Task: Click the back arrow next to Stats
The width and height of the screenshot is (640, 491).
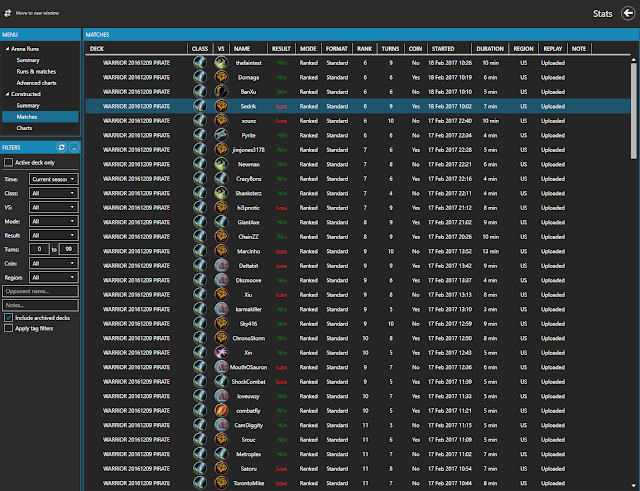Action: (x=628, y=13)
